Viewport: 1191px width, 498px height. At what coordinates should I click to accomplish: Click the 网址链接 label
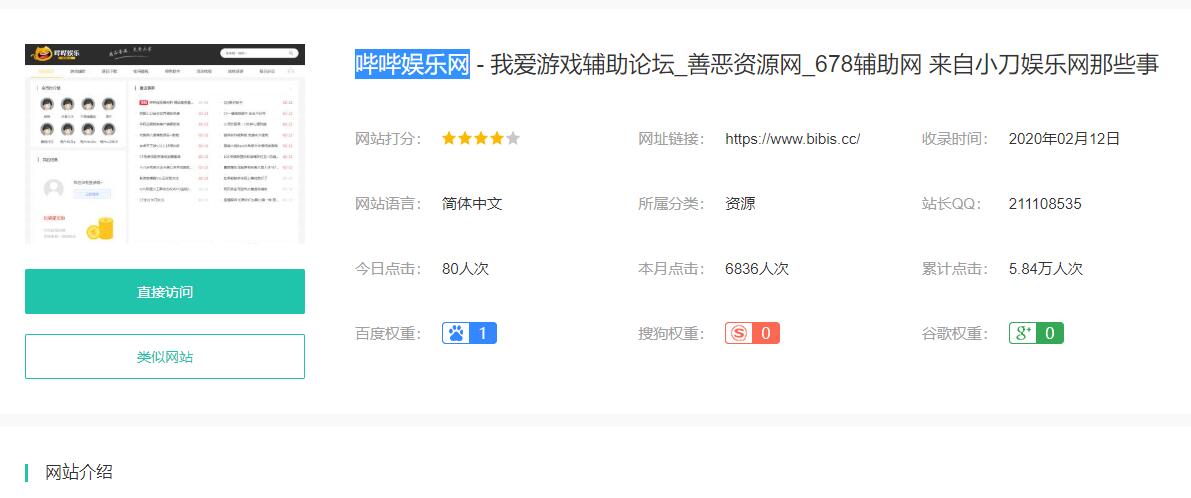pyautogui.click(x=671, y=139)
